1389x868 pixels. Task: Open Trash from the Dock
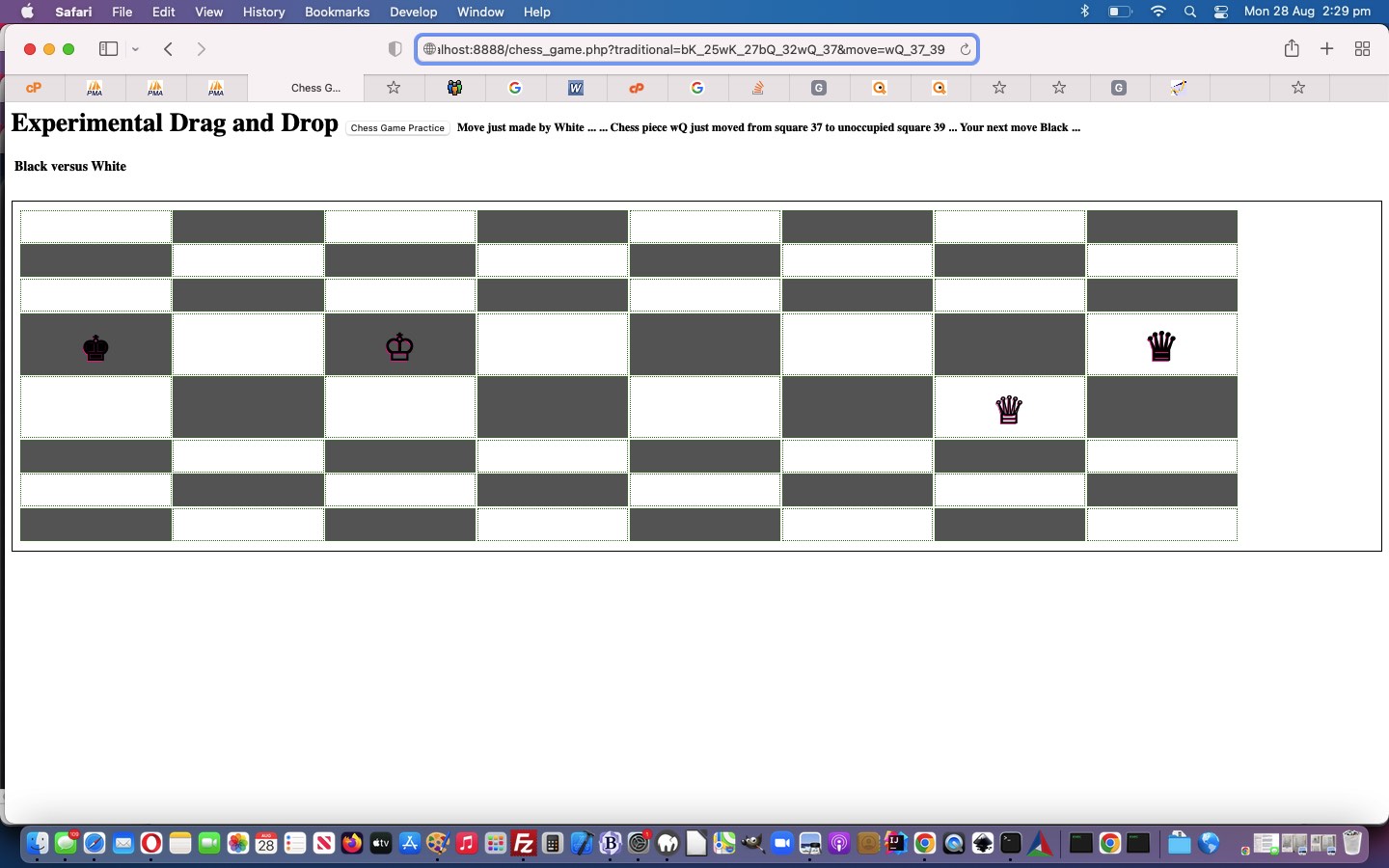coord(1352,844)
